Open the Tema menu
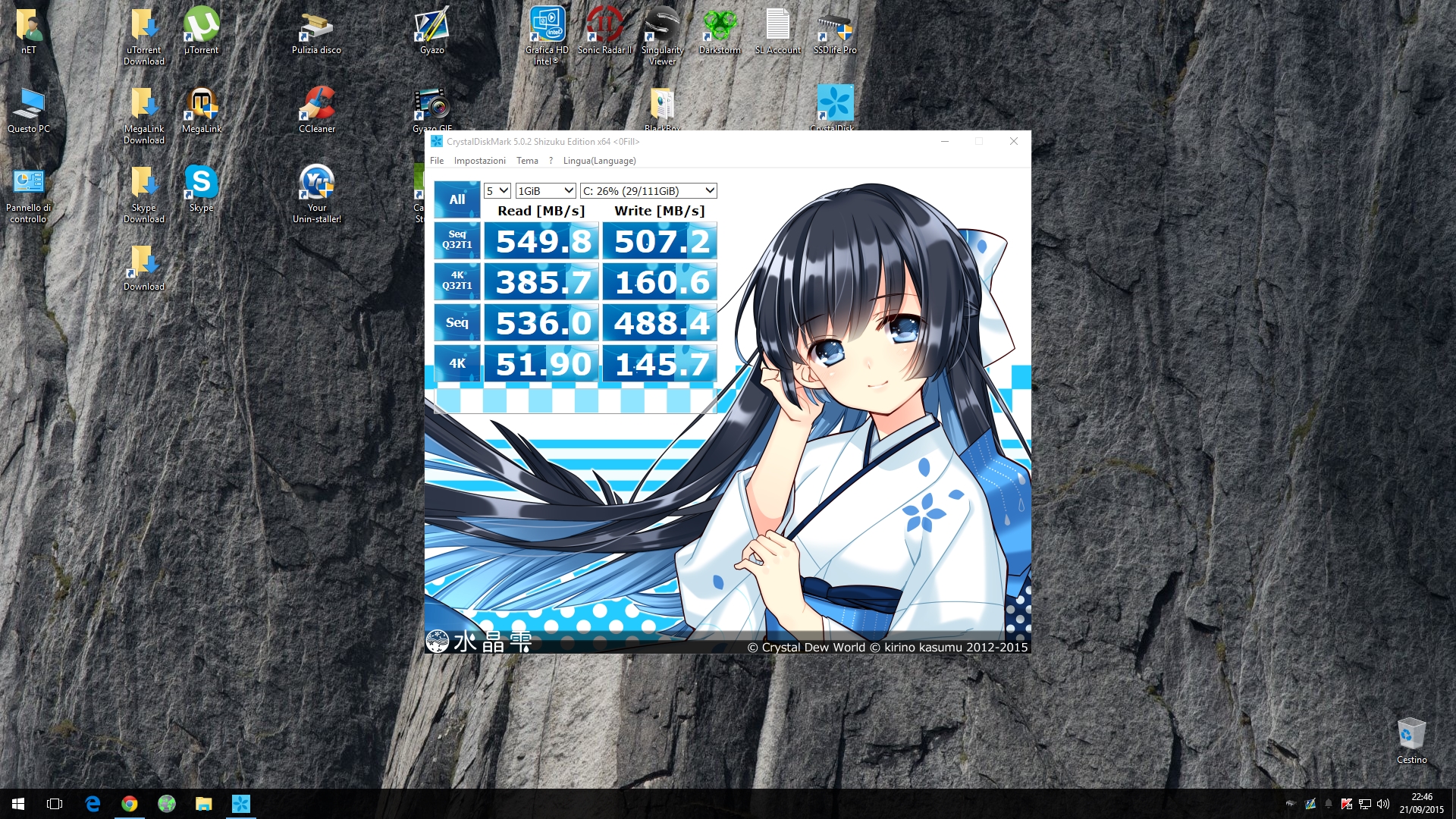The width and height of the screenshot is (1456, 819). click(x=527, y=161)
